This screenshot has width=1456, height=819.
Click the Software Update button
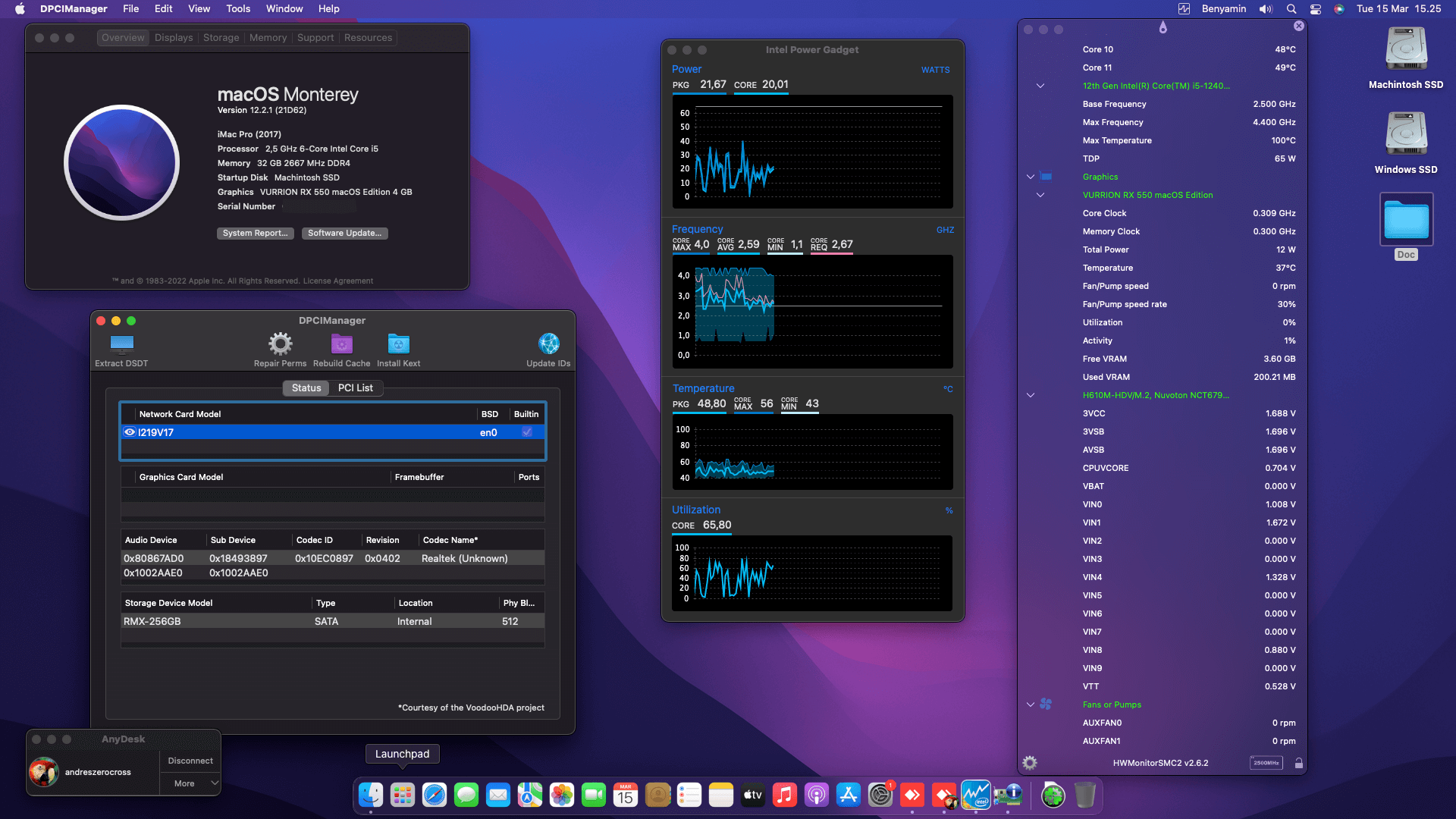click(x=345, y=234)
